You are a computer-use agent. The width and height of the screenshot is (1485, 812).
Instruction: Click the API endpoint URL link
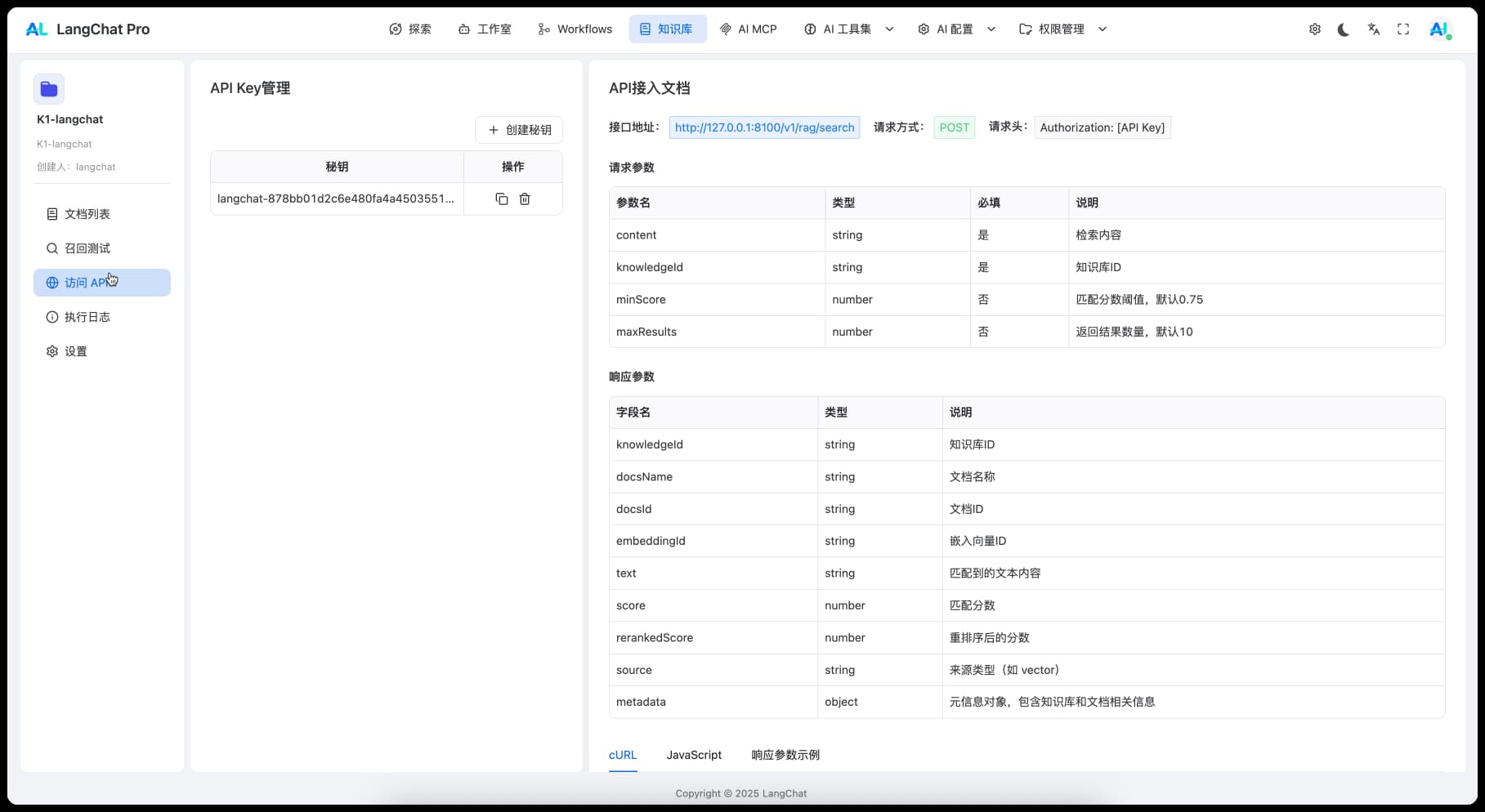(764, 127)
